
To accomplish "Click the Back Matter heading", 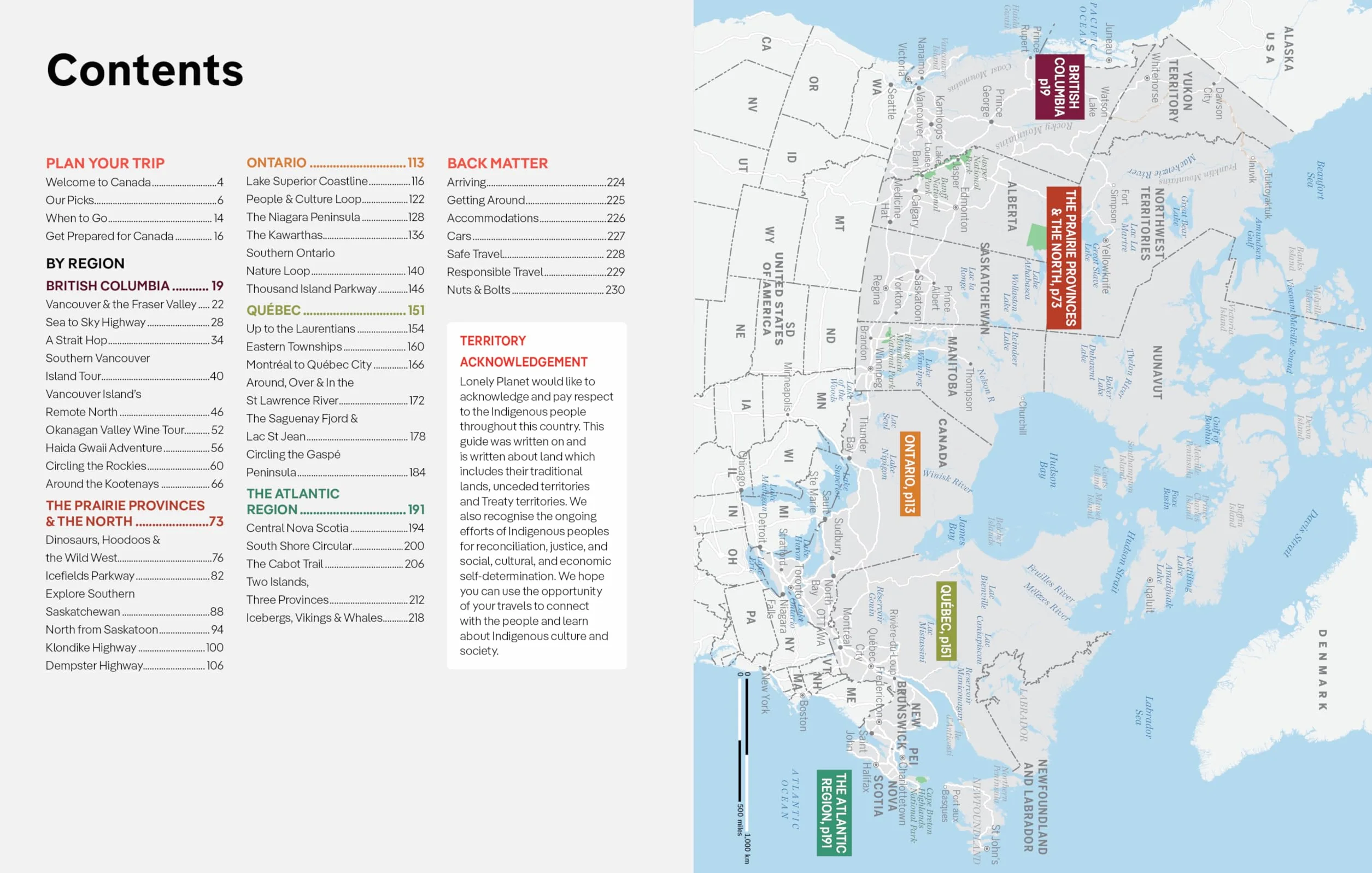I will 497,163.
